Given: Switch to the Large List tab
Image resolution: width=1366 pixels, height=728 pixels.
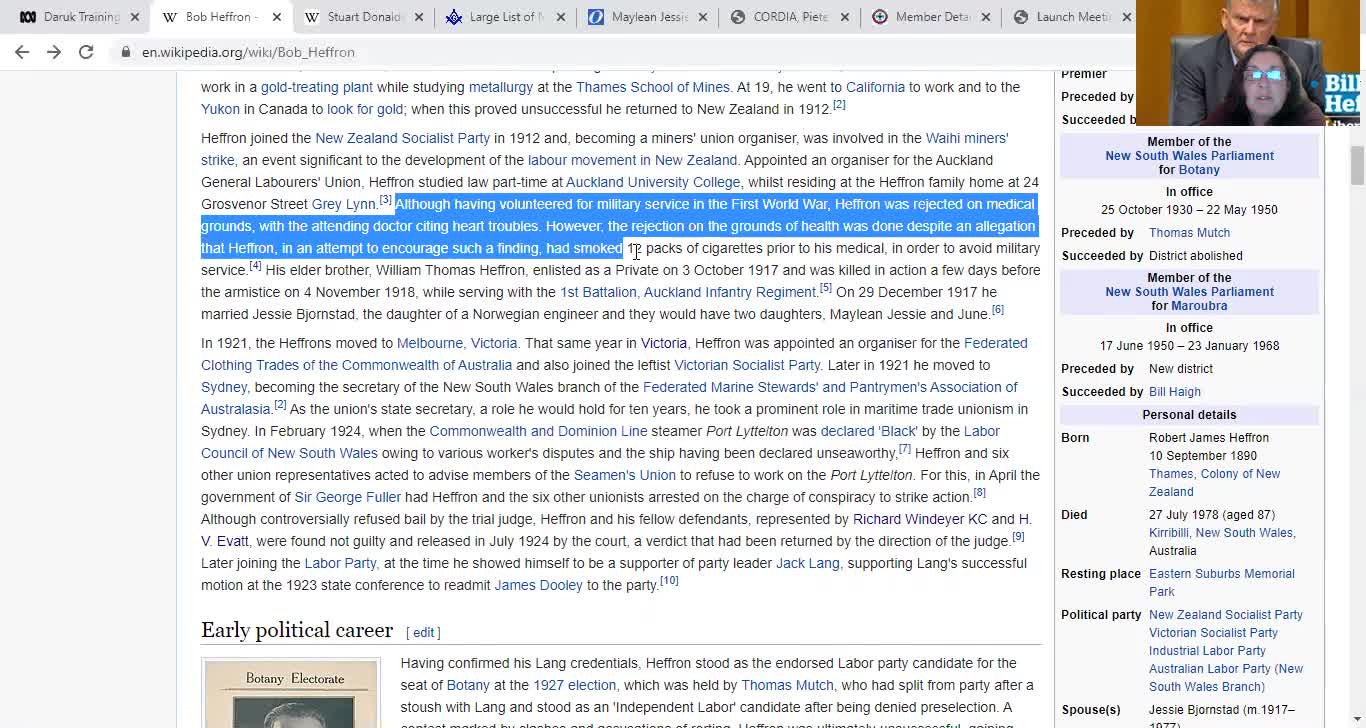Looking at the screenshot, I should coord(508,17).
